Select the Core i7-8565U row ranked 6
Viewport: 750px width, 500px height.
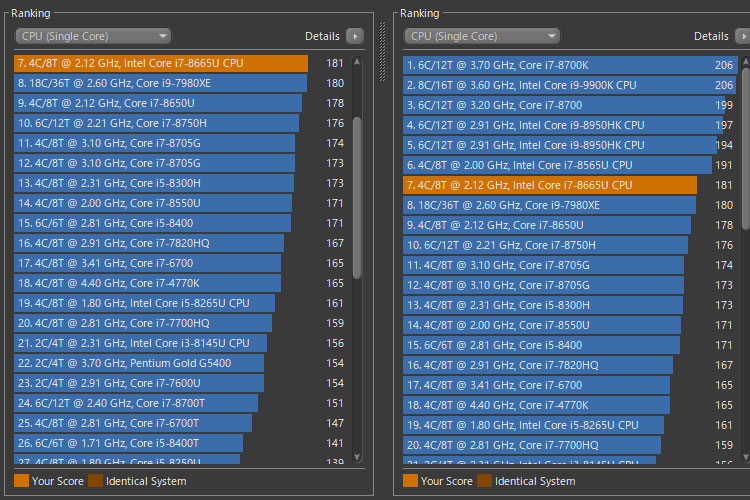(x=548, y=165)
